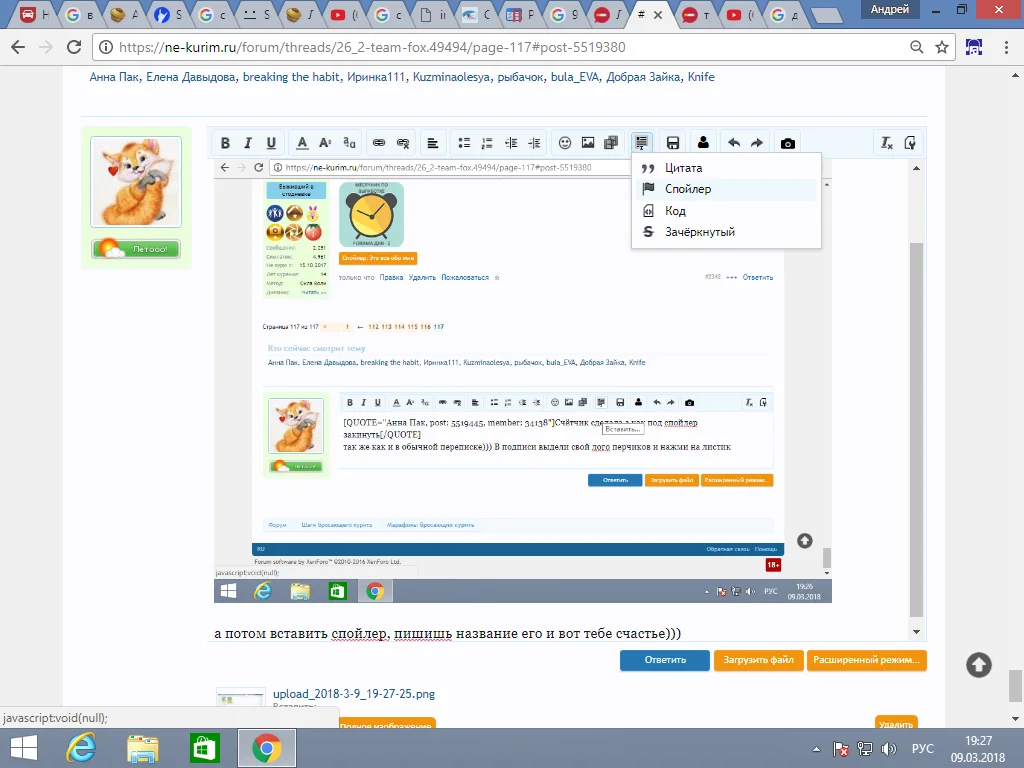The image size is (1024, 768).
Task: Click the fox avatar image
Action: [136, 182]
